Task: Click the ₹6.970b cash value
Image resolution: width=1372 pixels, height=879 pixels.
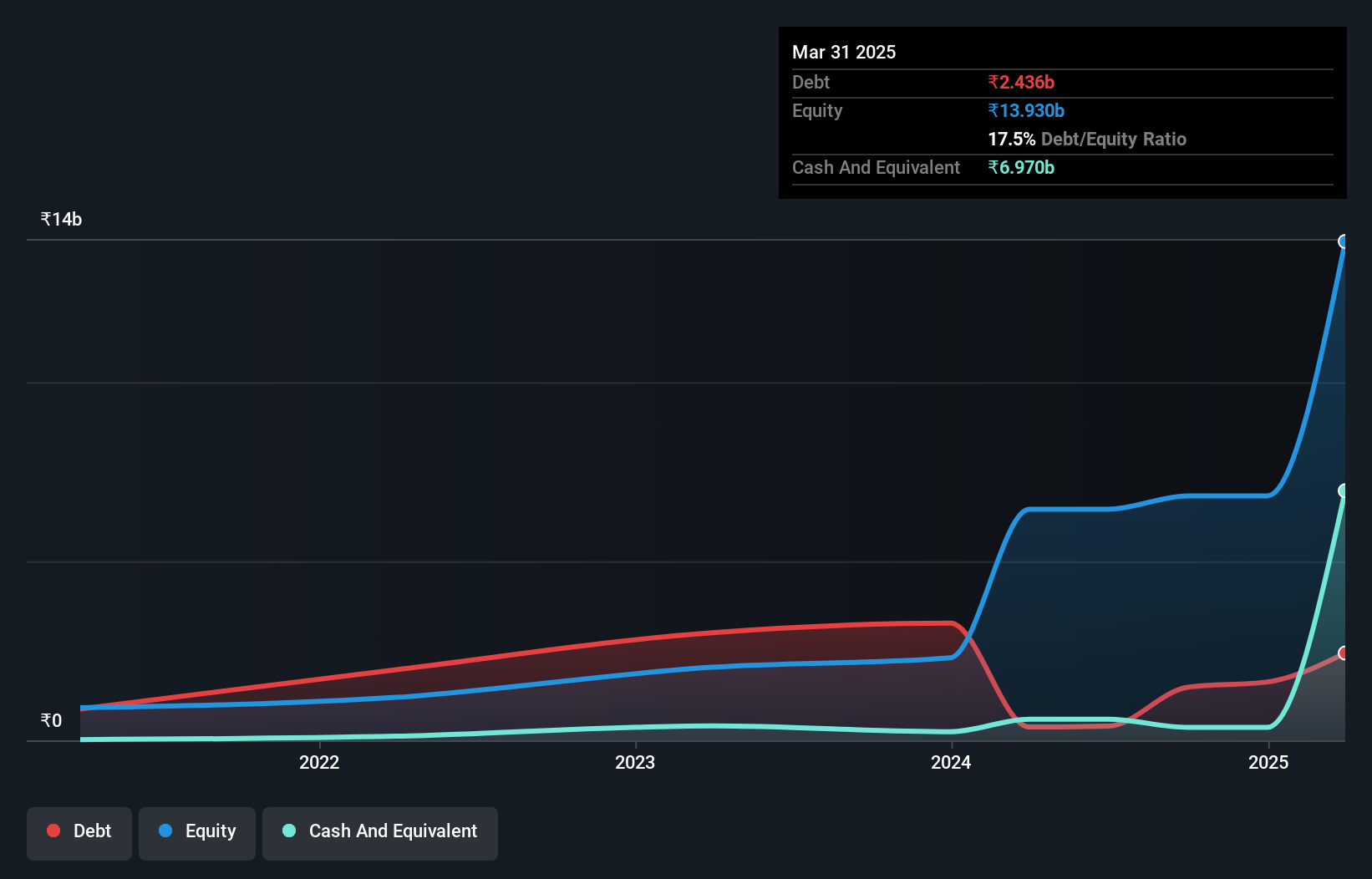Action: pyautogui.click(x=1021, y=167)
